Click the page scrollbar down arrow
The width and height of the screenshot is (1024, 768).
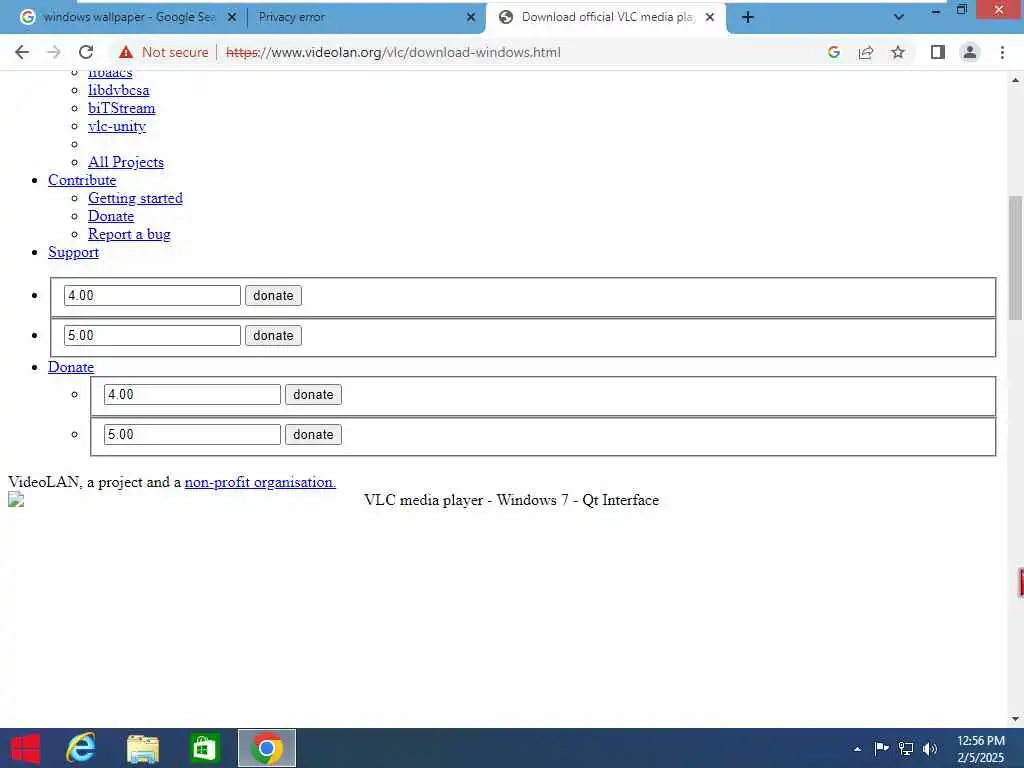point(1016,718)
